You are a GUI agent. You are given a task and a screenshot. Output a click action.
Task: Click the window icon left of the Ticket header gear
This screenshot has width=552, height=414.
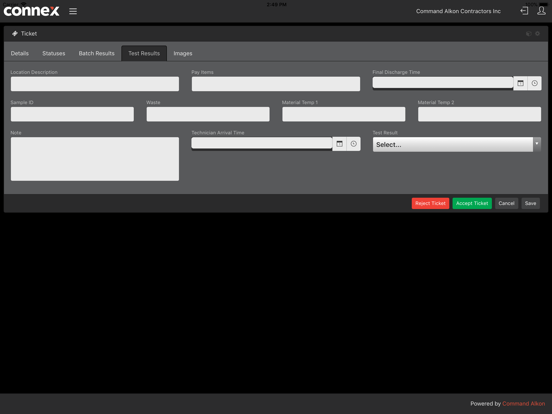(528, 33)
